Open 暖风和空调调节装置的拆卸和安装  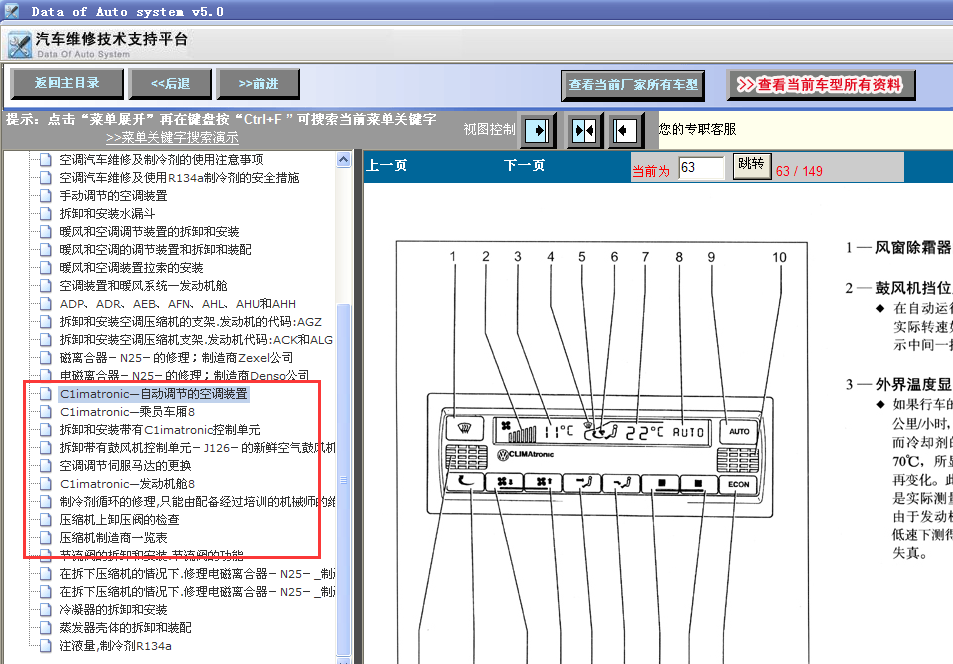click(x=150, y=232)
